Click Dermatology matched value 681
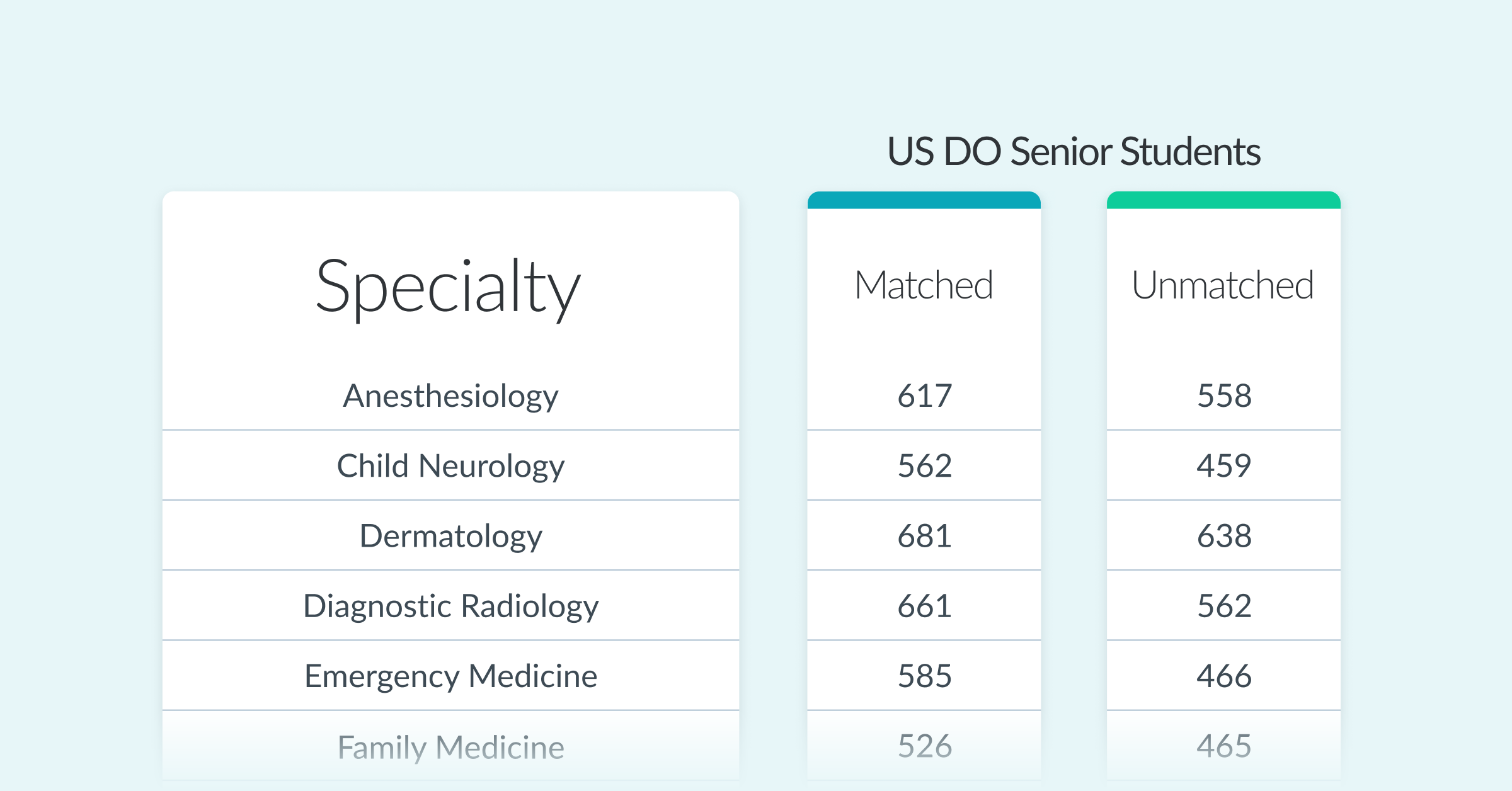The width and height of the screenshot is (1512, 791). 924,536
